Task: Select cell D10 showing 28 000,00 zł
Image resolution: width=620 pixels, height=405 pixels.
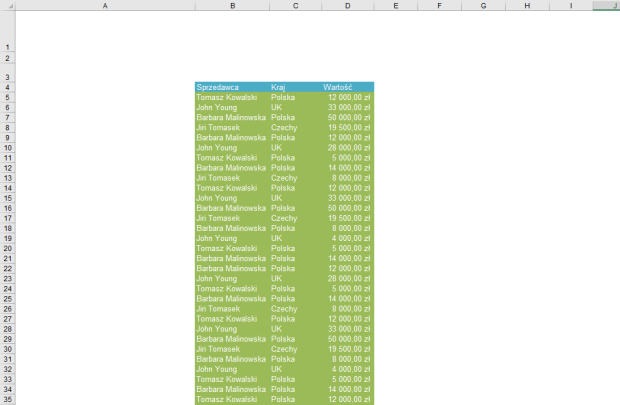Action: (347, 147)
